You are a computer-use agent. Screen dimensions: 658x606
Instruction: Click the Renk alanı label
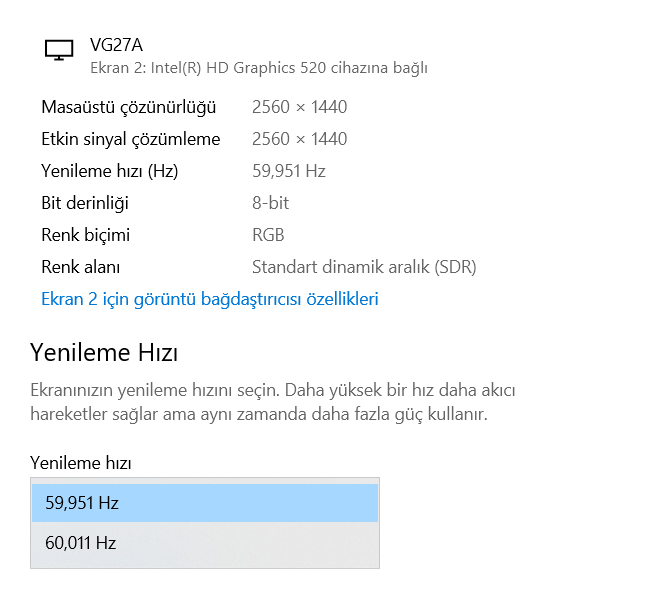coord(81,267)
